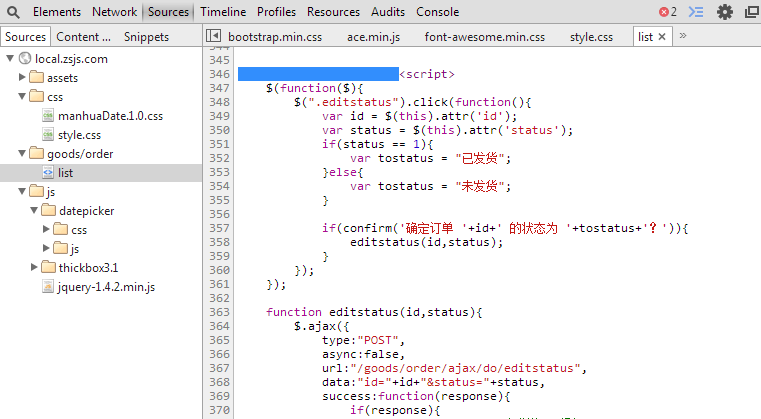Open DevTools settings gear
The image size is (761, 419).
(x=725, y=12)
